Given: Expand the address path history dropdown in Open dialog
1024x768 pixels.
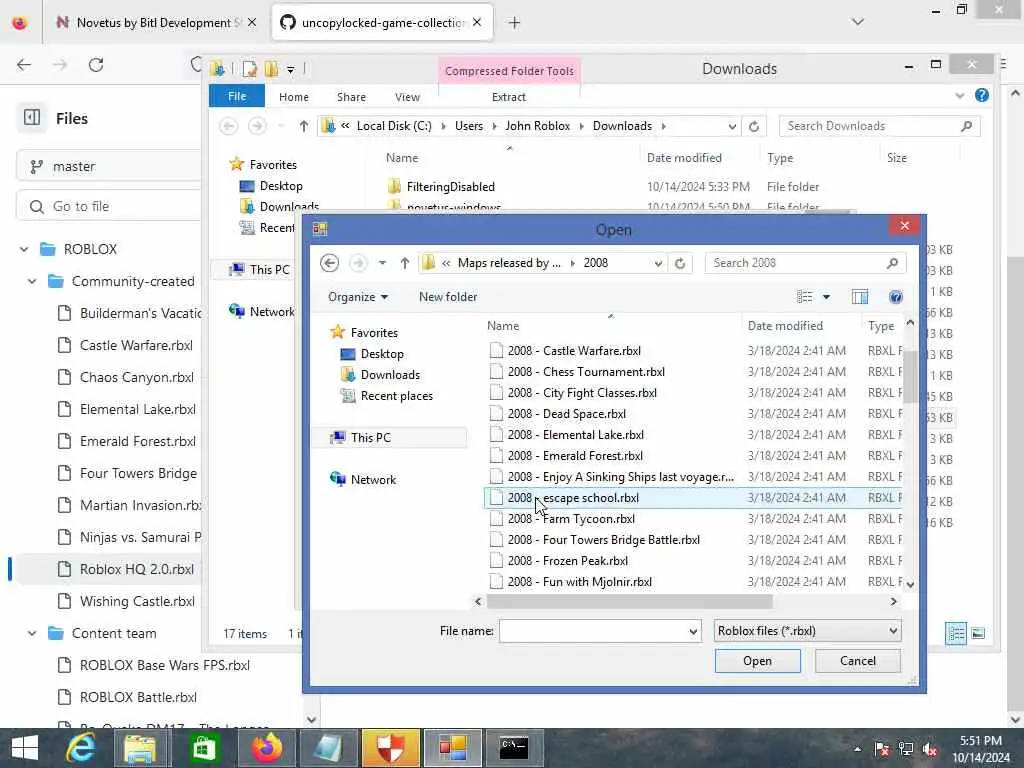Looking at the screenshot, I should (658, 263).
